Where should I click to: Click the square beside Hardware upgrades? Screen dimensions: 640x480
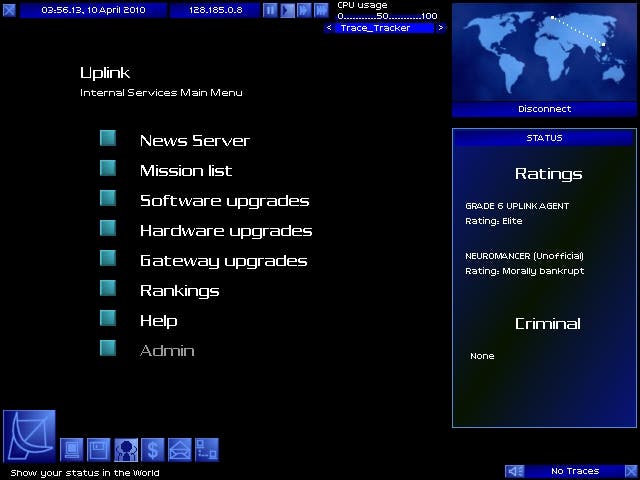click(108, 228)
